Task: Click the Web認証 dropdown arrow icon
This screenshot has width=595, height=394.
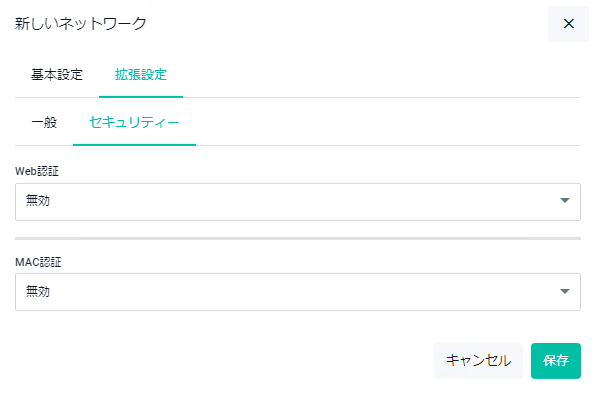Action: 565,200
